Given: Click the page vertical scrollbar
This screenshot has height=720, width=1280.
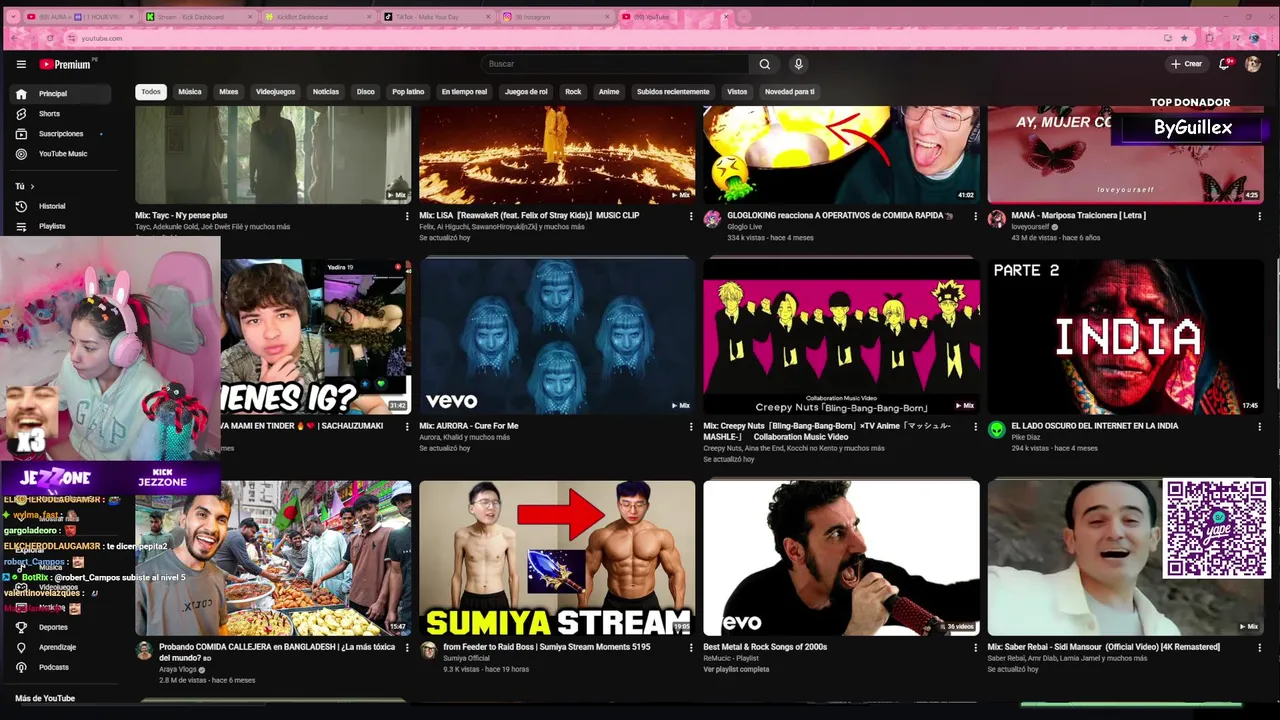Looking at the screenshot, I should (x=1276, y=325).
